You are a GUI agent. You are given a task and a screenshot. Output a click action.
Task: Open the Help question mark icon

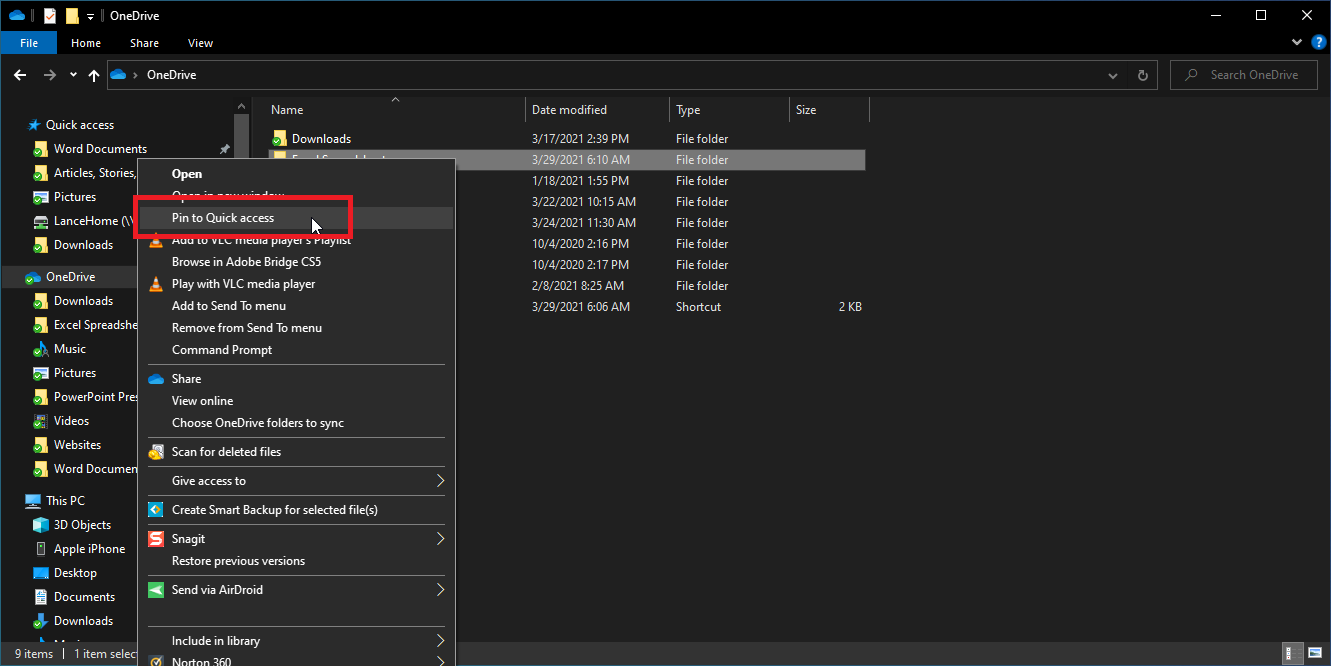[1316, 43]
